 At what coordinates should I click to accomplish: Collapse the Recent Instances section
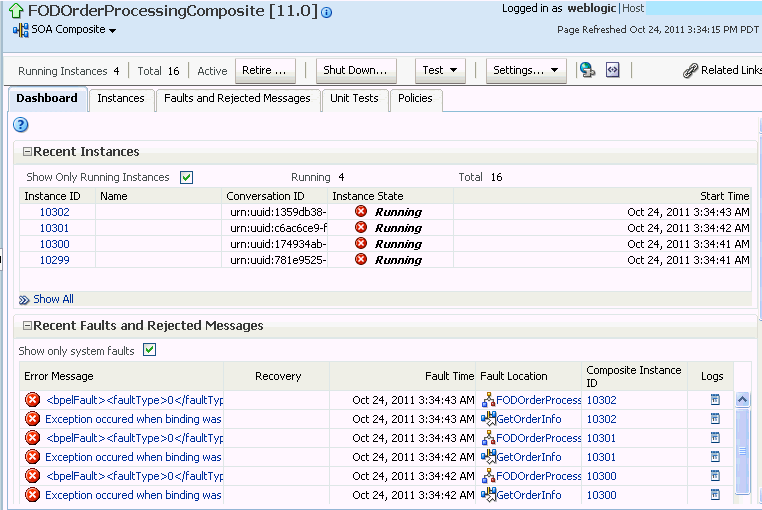tap(26, 152)
